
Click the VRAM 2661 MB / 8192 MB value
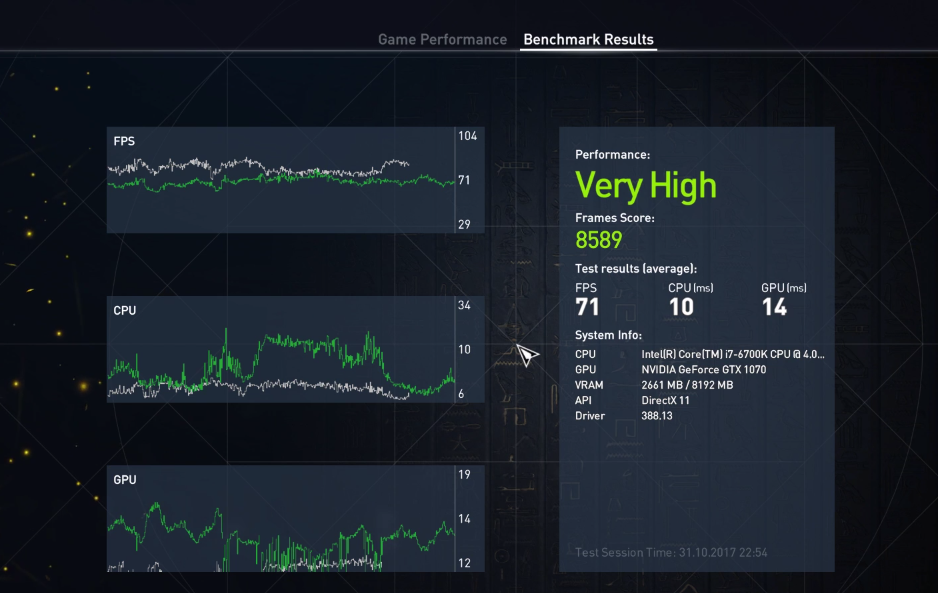(687, 385)
